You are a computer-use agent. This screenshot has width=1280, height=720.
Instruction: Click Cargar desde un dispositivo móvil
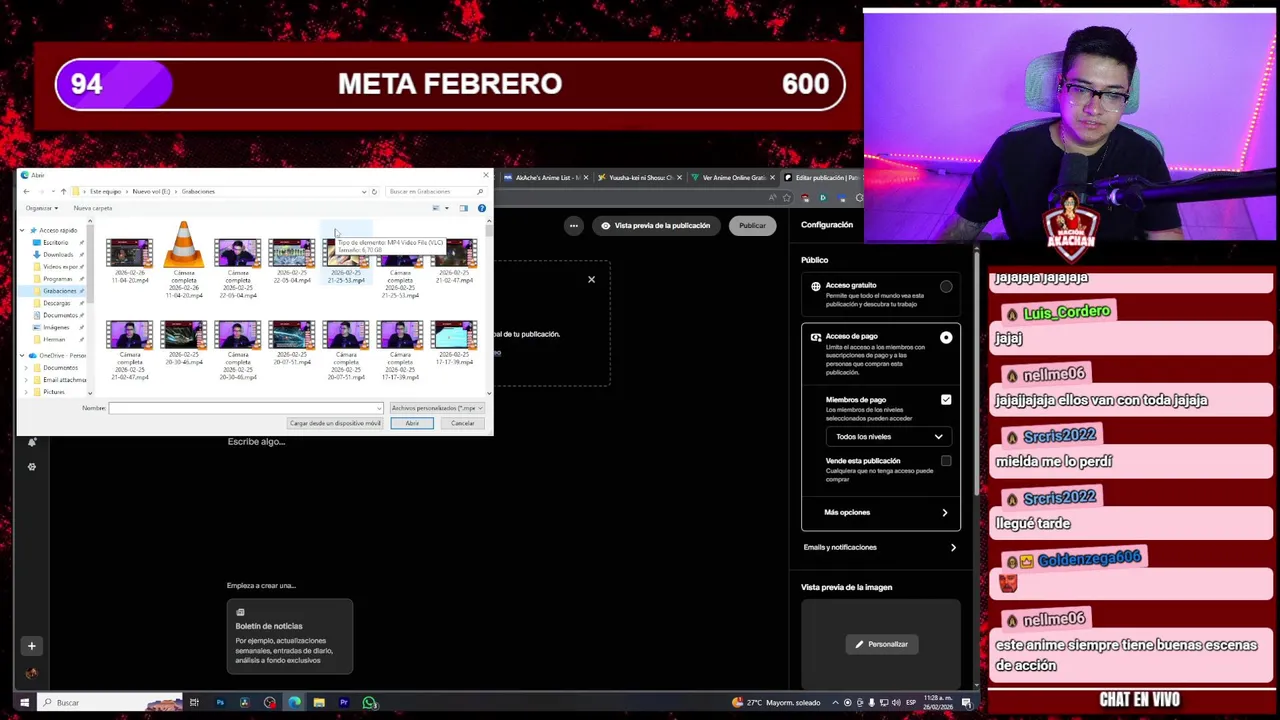tap(335, 424)
